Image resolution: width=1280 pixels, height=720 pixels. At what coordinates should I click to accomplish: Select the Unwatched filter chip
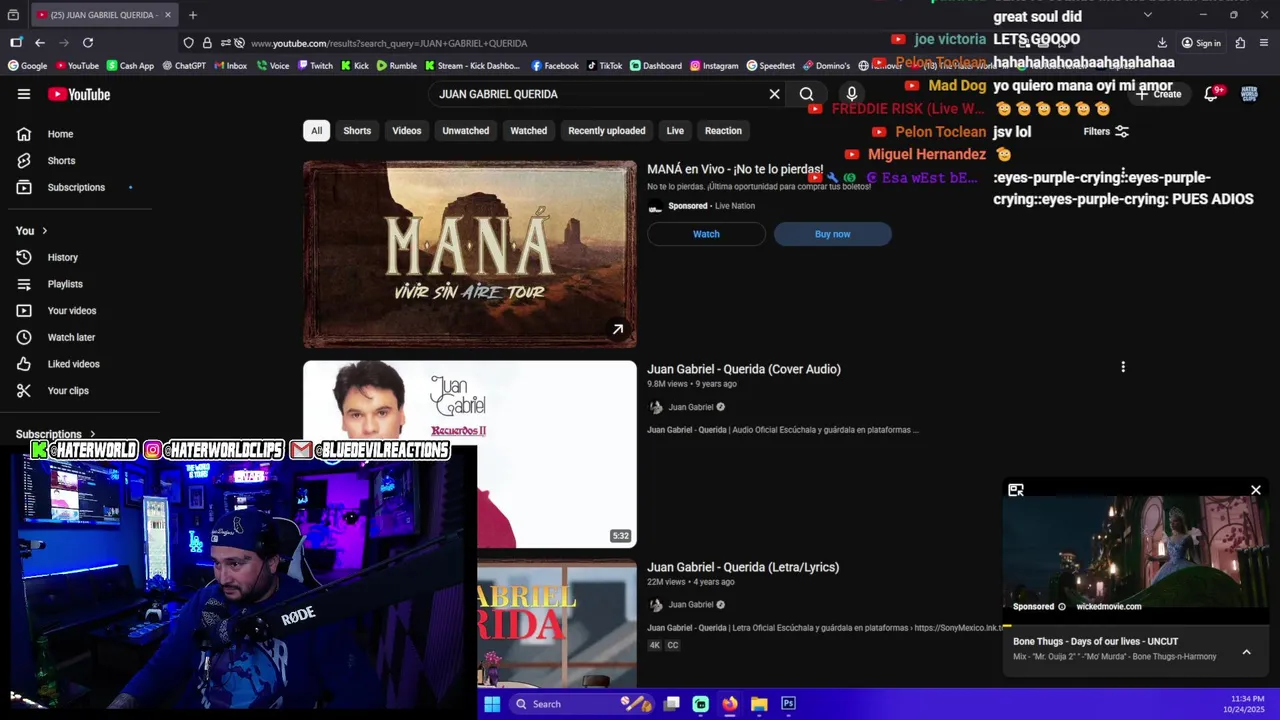[466, 131]
